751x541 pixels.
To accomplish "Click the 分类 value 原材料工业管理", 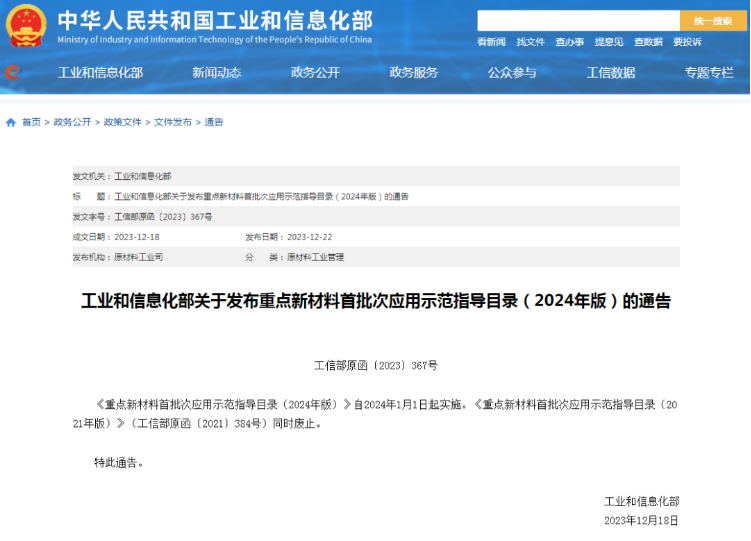I will 315,258.
